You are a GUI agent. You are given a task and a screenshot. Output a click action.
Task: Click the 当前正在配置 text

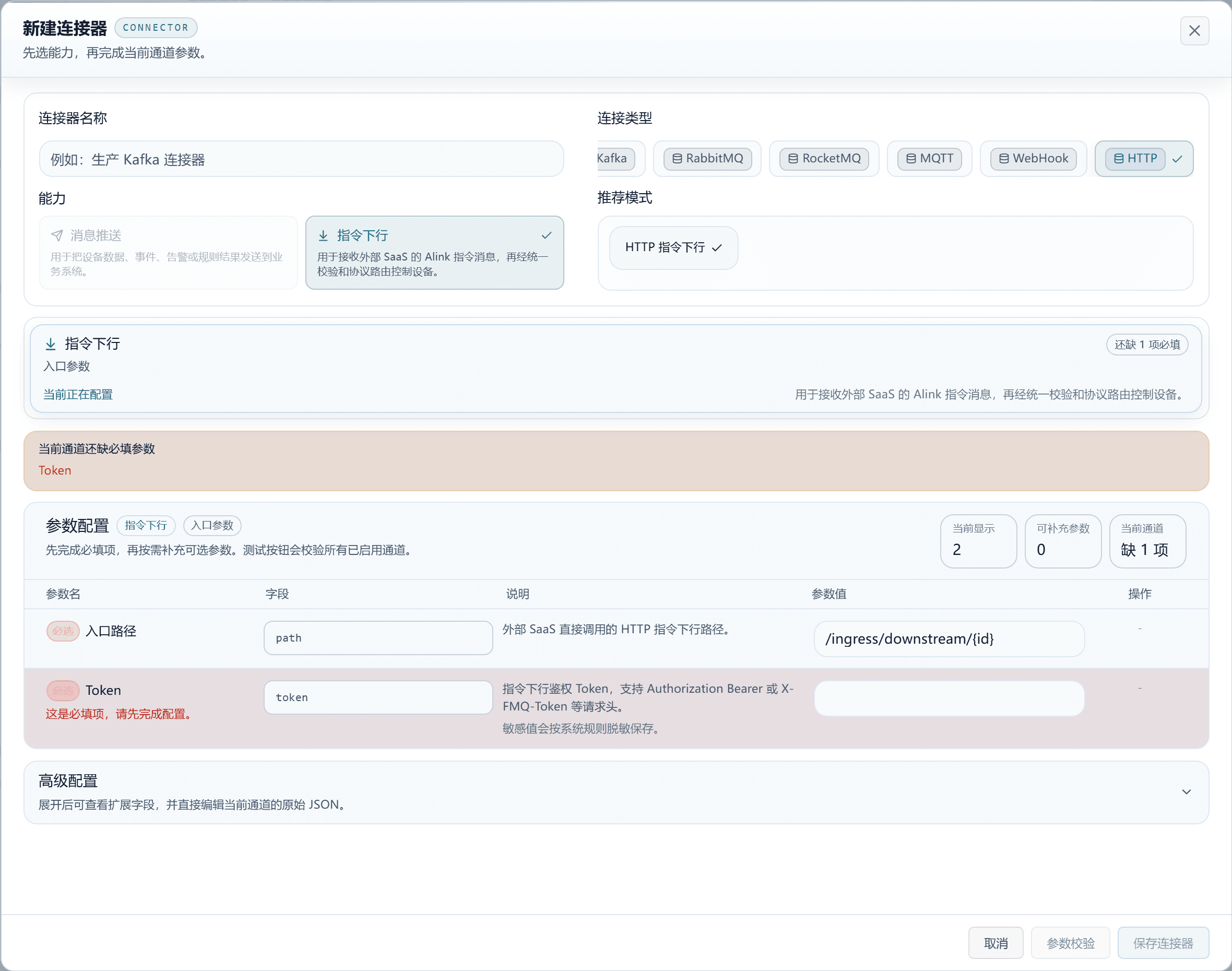(78, 395)
